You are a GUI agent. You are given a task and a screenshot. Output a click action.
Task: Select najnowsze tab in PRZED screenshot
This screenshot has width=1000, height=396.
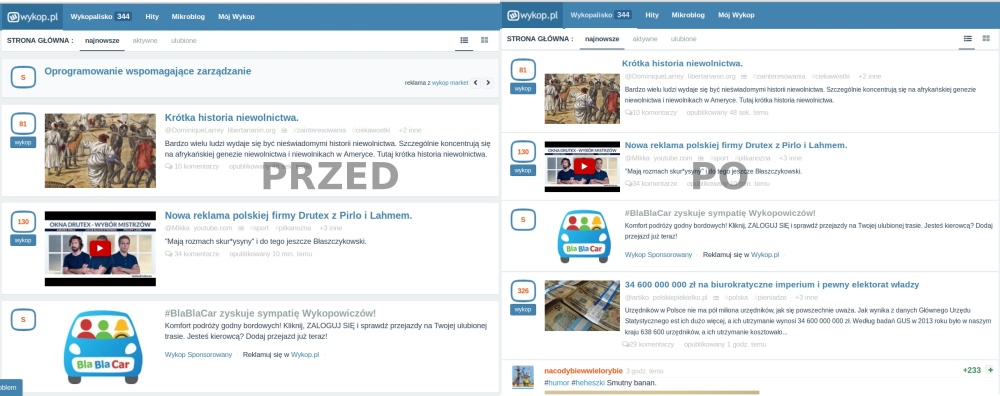point(102,41)
